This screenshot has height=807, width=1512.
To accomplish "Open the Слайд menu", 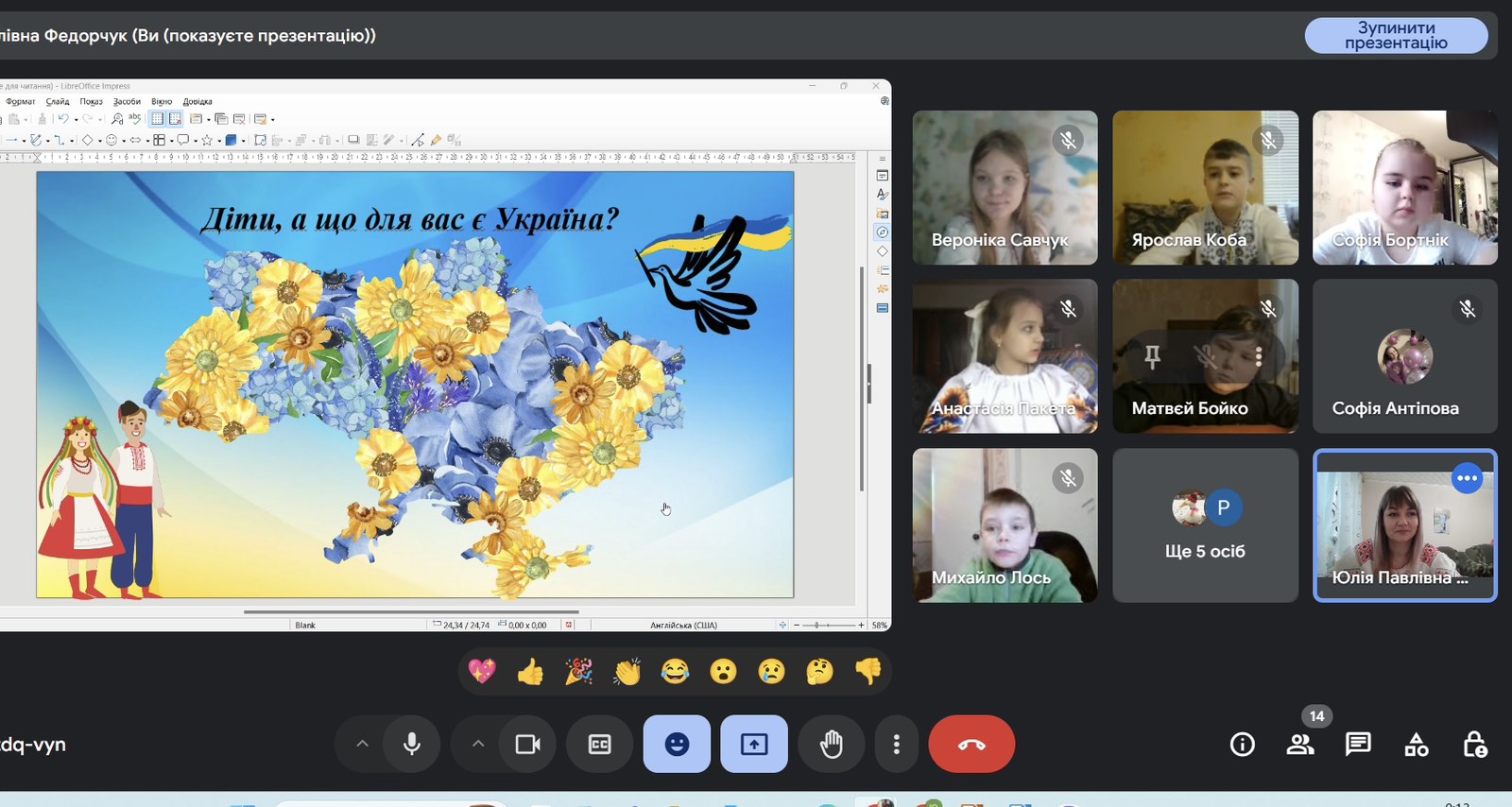I will (58, 101).
